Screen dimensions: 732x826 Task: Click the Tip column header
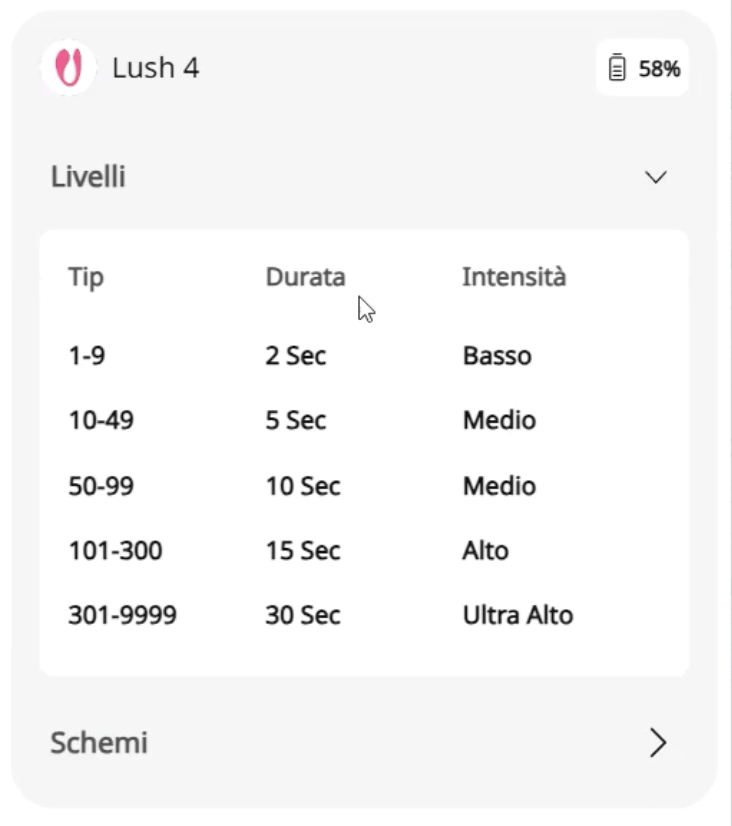point(86,277)
